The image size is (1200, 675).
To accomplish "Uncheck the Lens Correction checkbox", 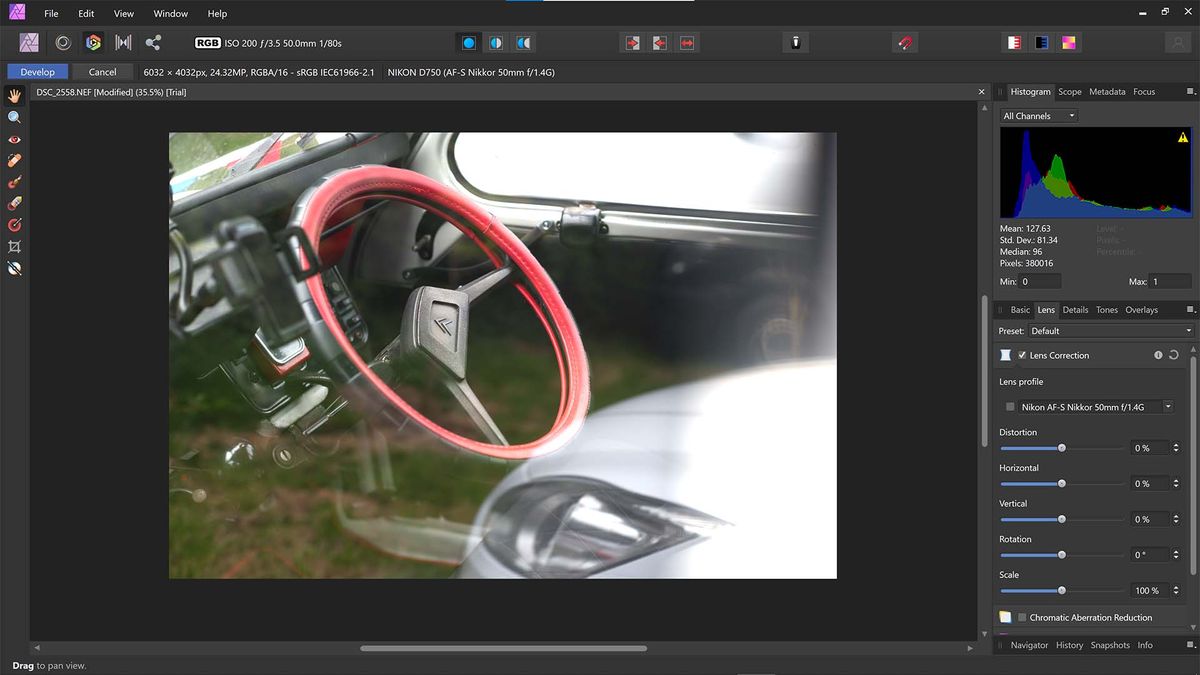I will pyautogui.click(x=1021, y=355).
